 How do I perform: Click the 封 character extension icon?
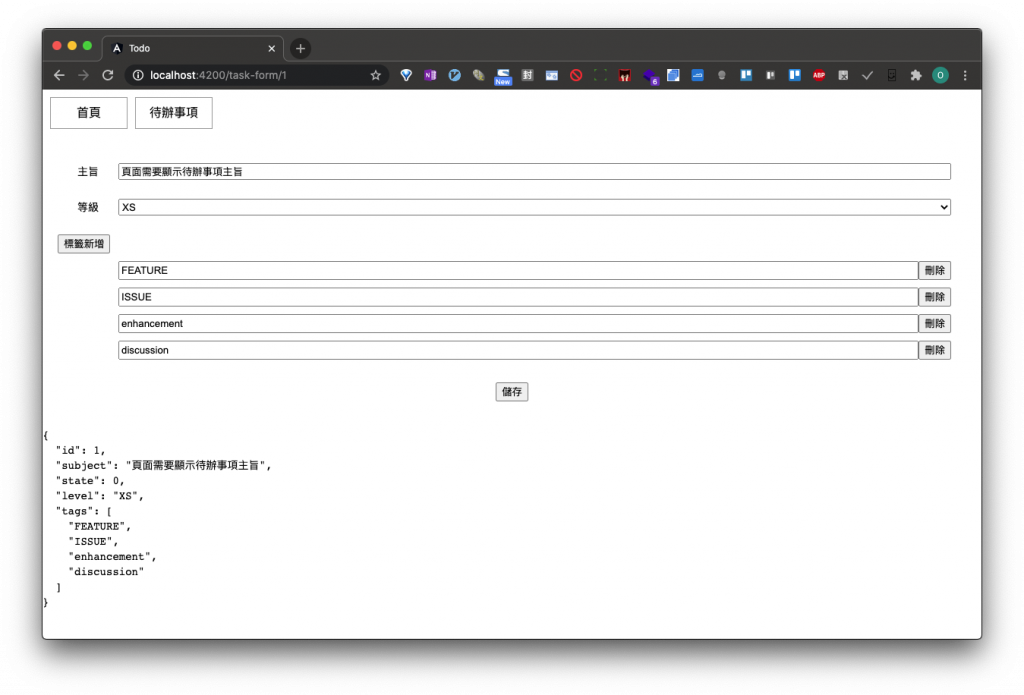[527, 75]
